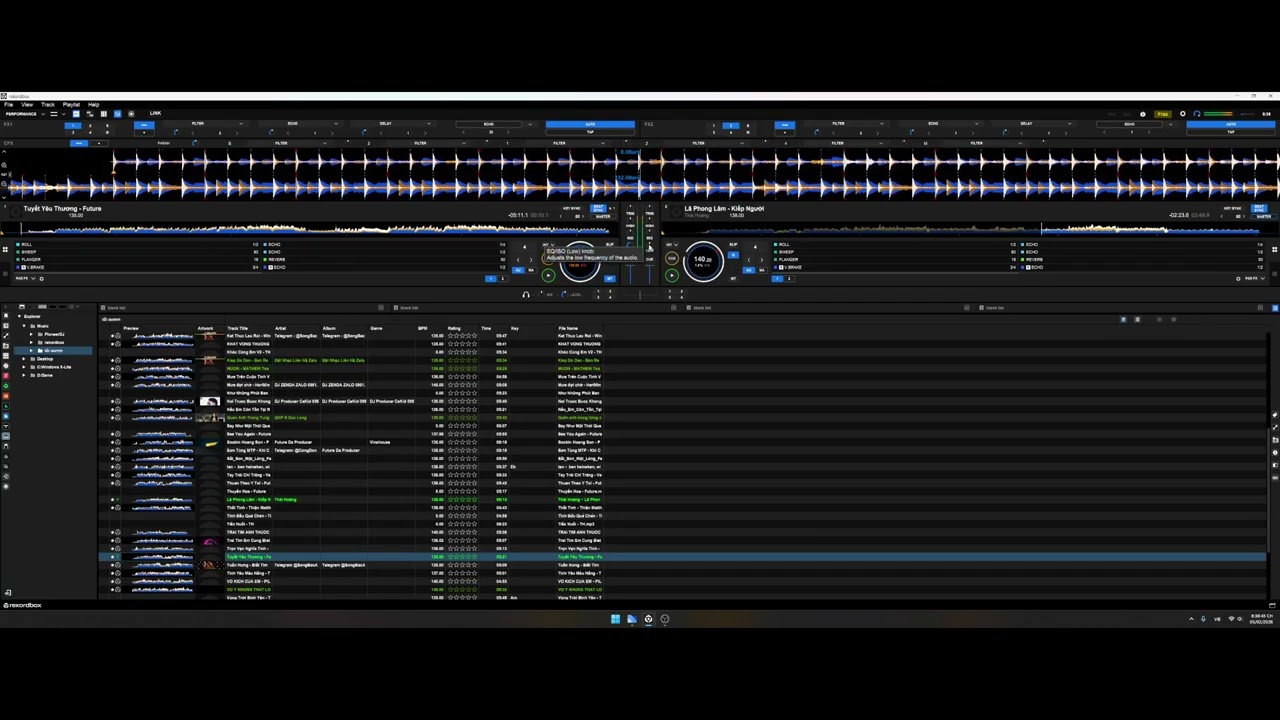This screenshot has width=1280, height=720.
Task: Sort the list by BPM column header
Action: (x=422, y=328)
